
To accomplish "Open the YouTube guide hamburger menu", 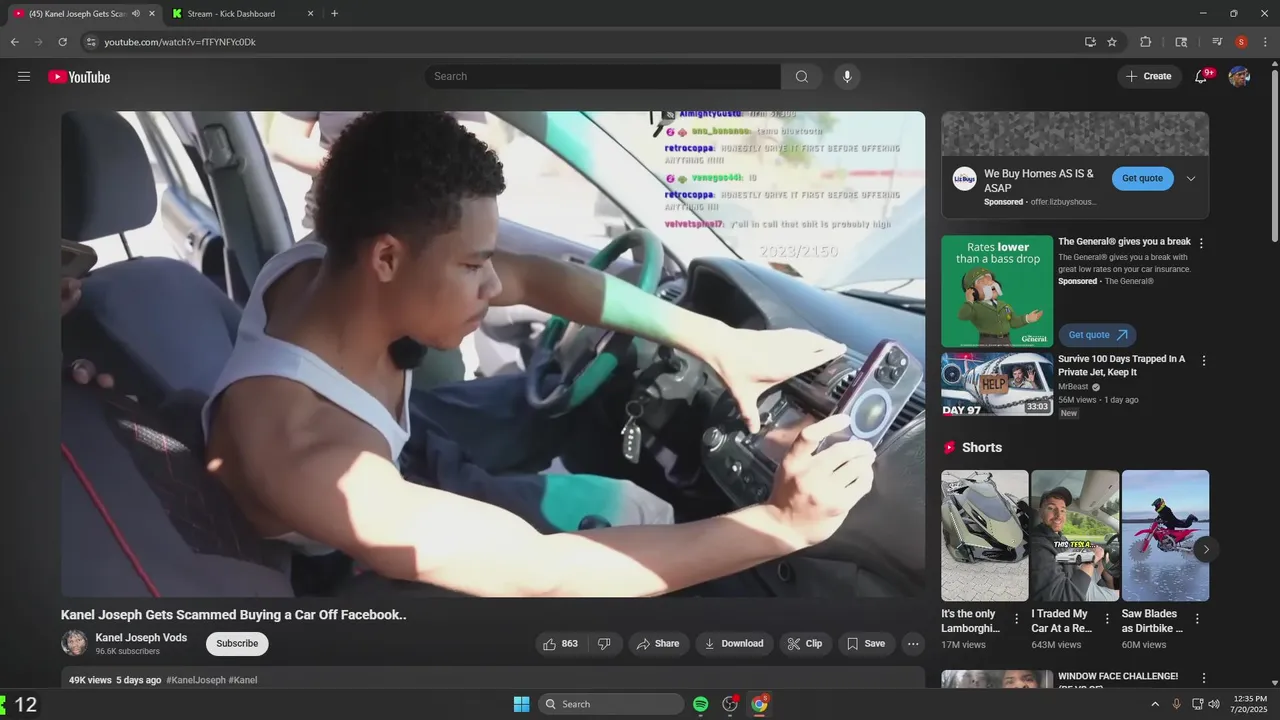I will point(24,77).
